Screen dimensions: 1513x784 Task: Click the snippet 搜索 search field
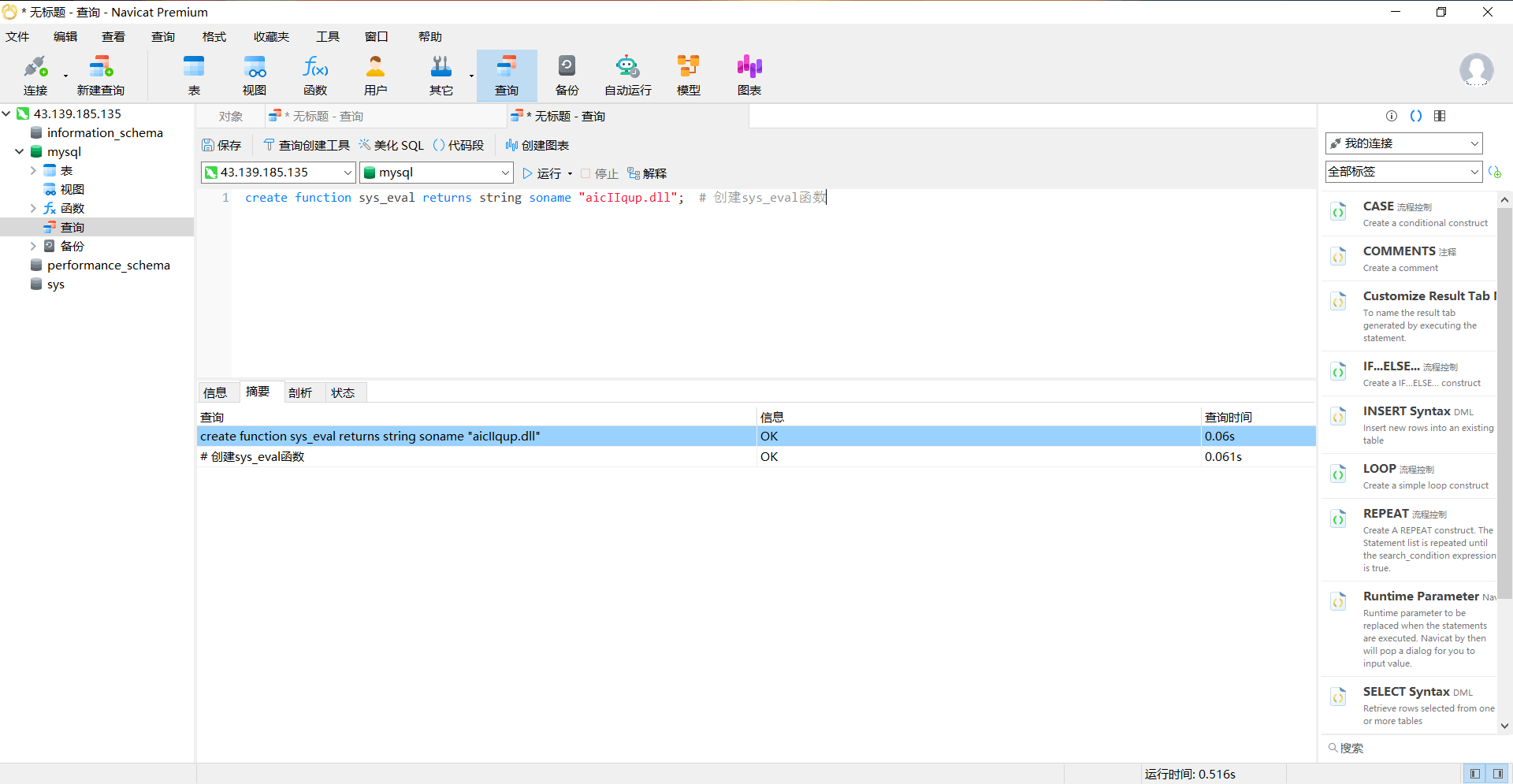pyautogui.click(x=1411, y=748)
